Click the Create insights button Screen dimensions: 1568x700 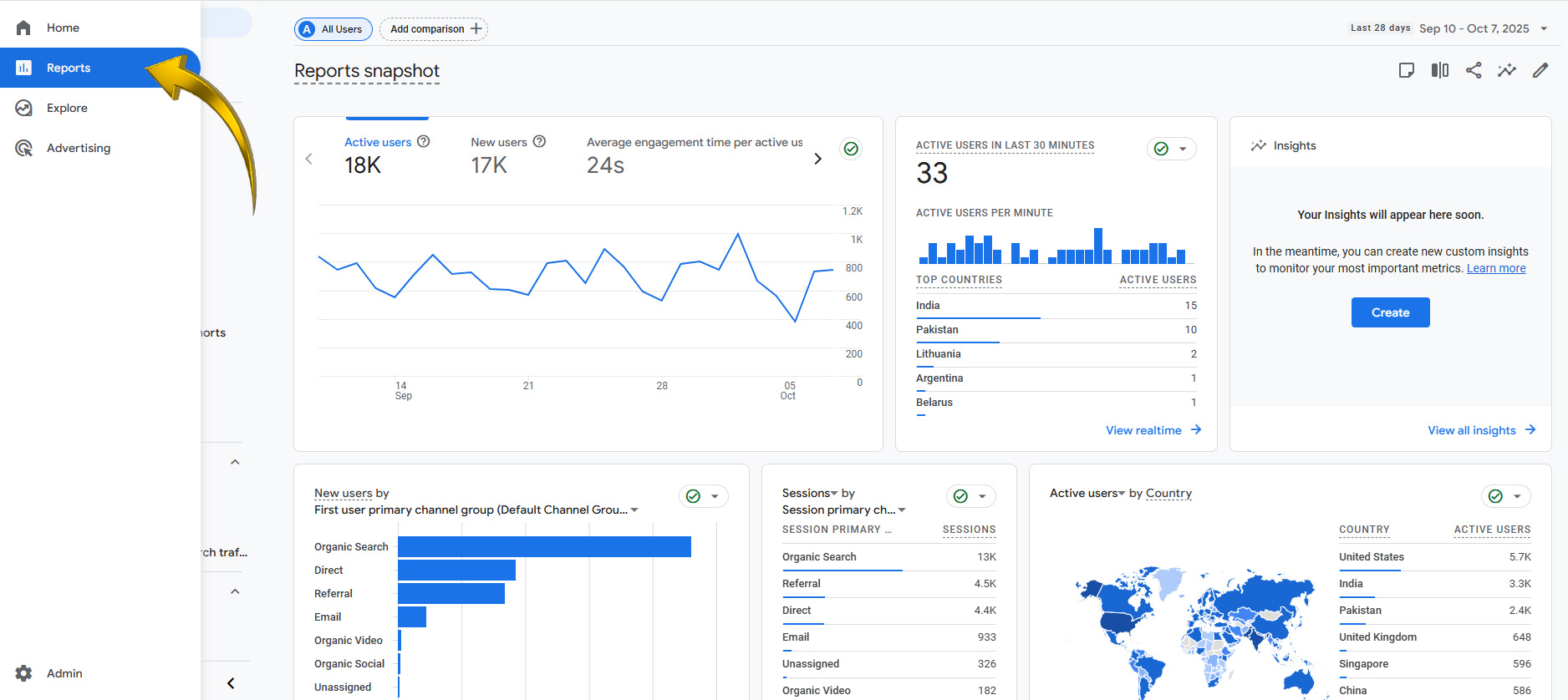(1390, 312)
